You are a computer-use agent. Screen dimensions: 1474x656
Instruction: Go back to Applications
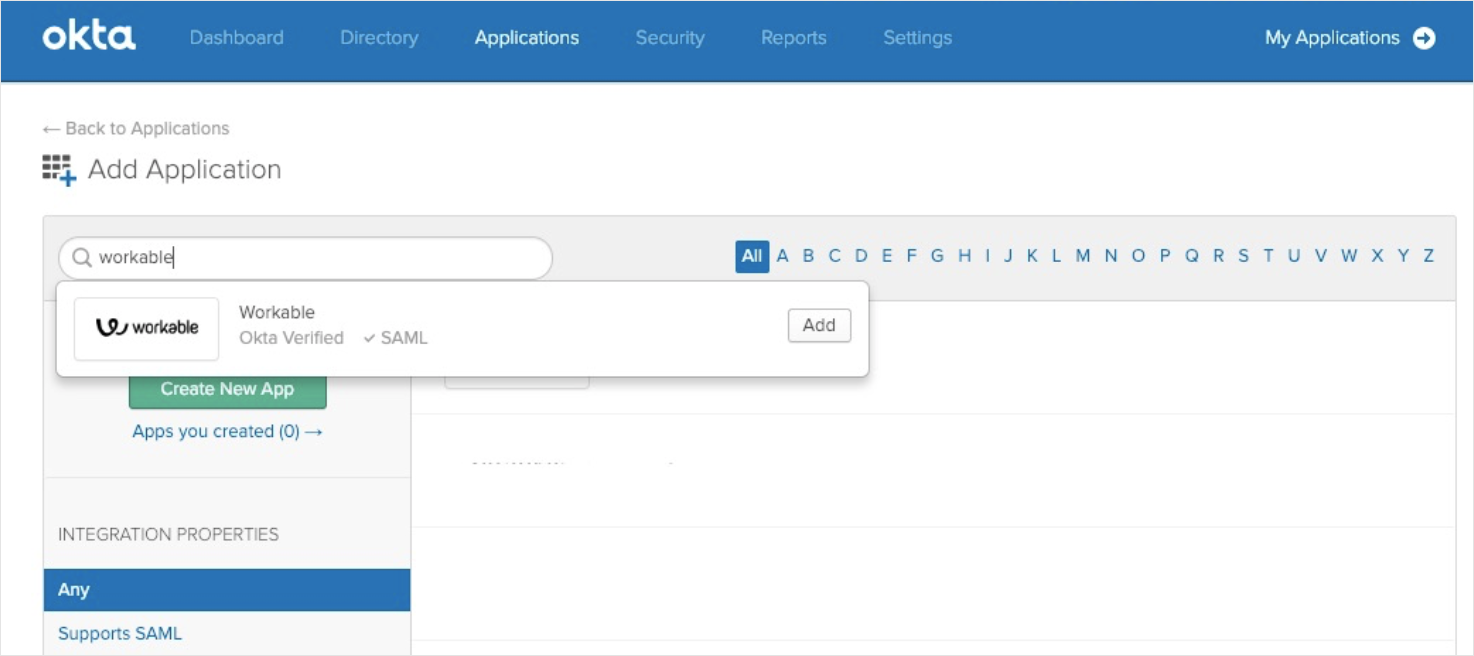(136, 128)
